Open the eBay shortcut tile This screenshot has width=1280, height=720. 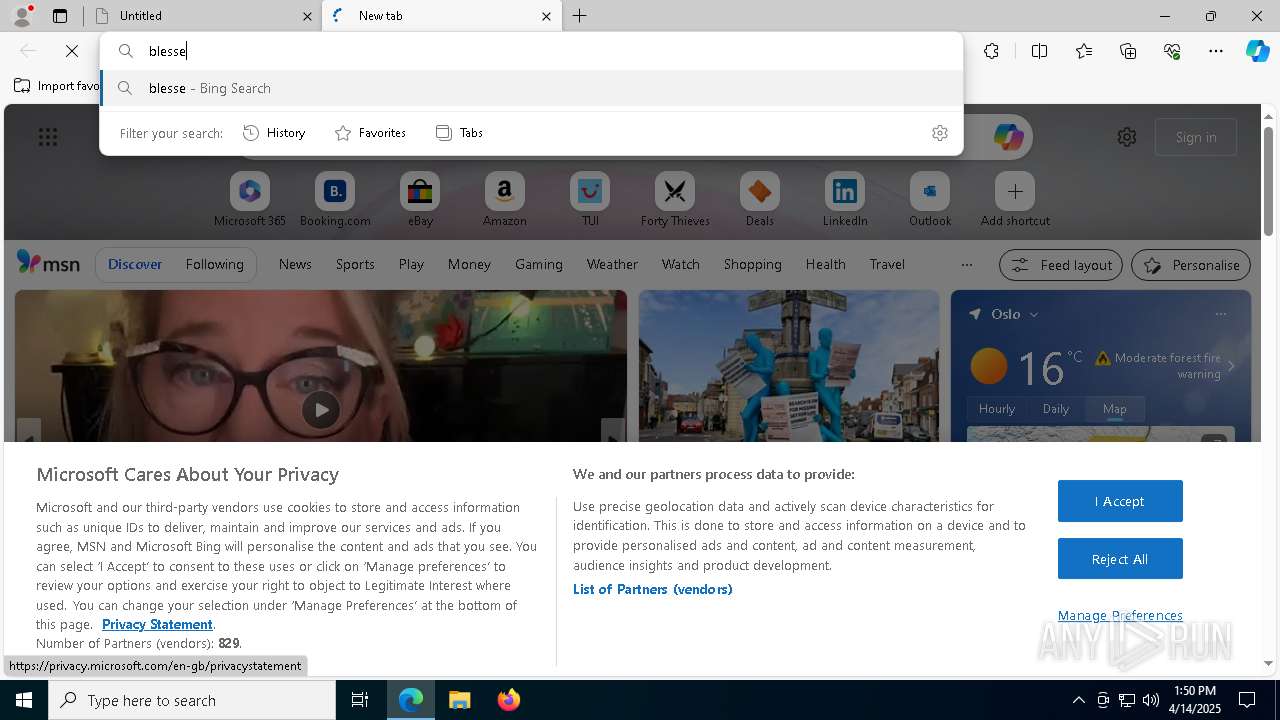[420, 191]
